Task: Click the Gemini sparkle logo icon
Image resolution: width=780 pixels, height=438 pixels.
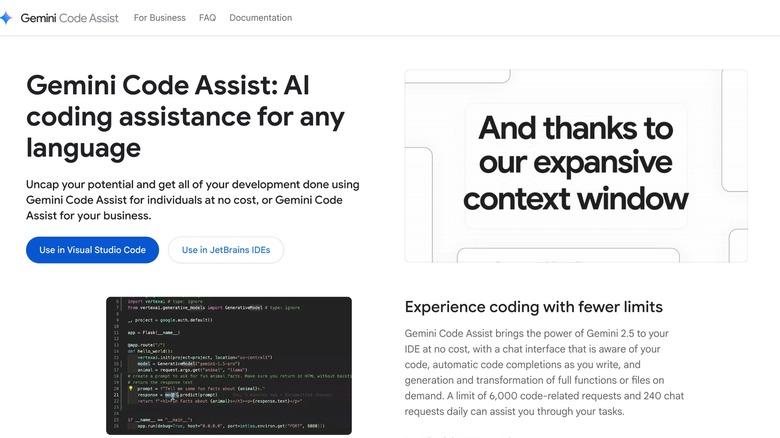Action: coord(6,18)
